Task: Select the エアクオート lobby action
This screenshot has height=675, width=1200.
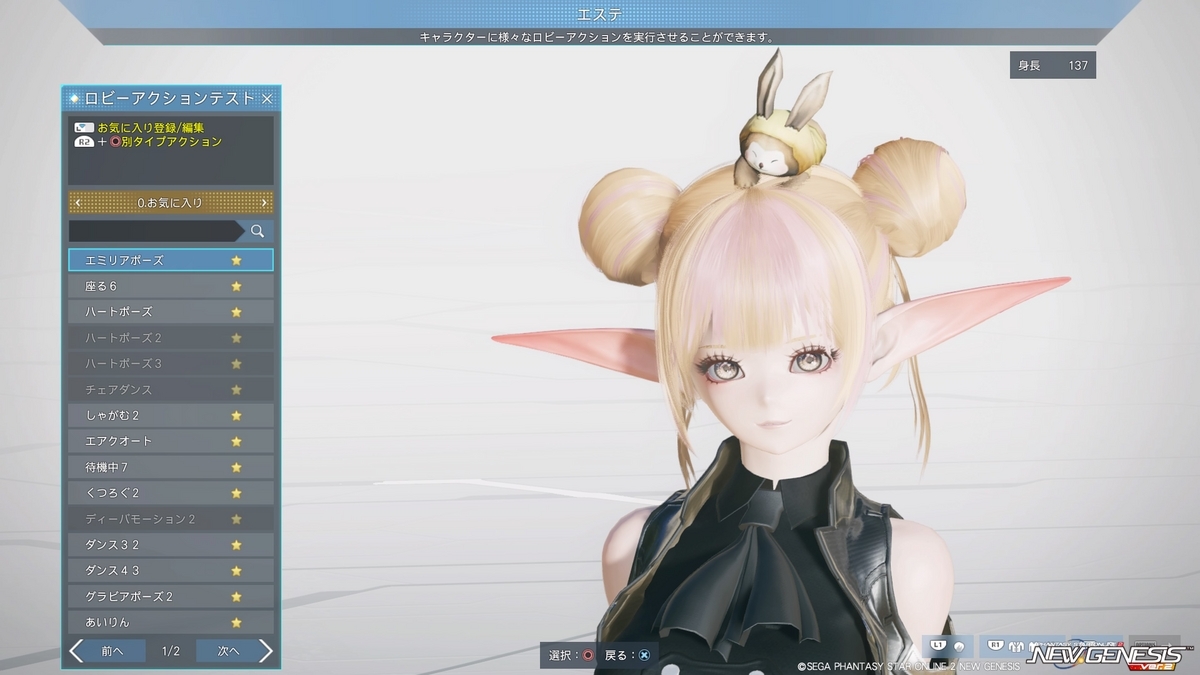Action: coord(171,442)
